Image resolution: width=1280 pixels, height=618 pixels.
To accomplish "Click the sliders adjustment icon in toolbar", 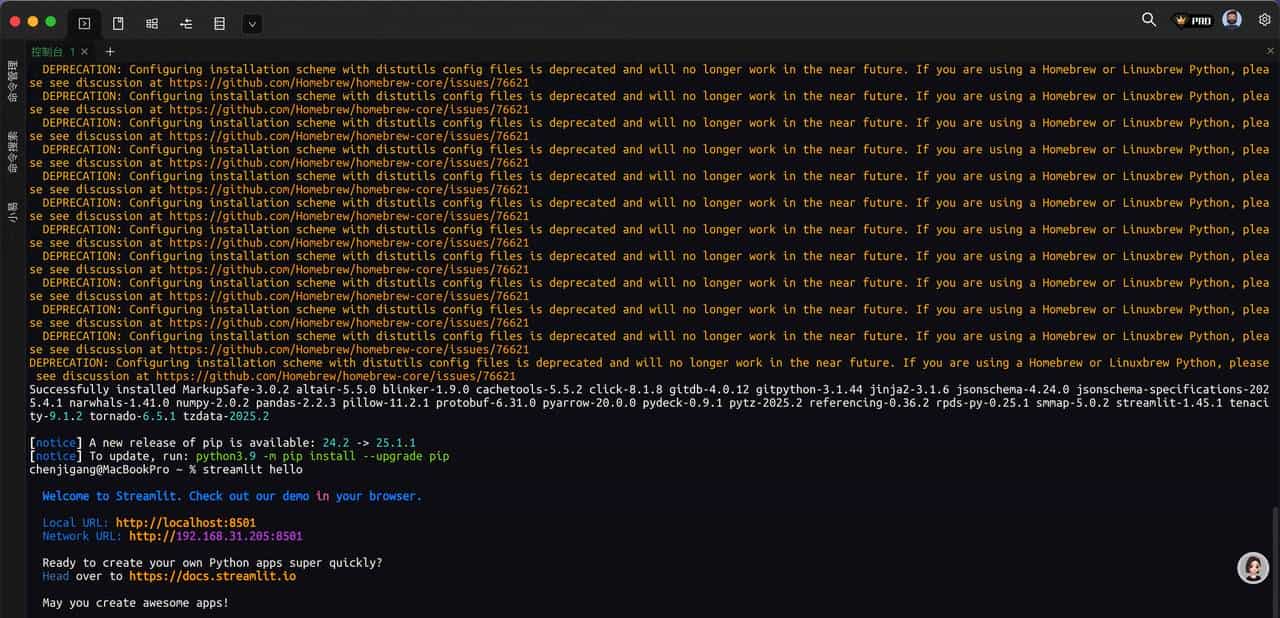I will pos(186,23).
